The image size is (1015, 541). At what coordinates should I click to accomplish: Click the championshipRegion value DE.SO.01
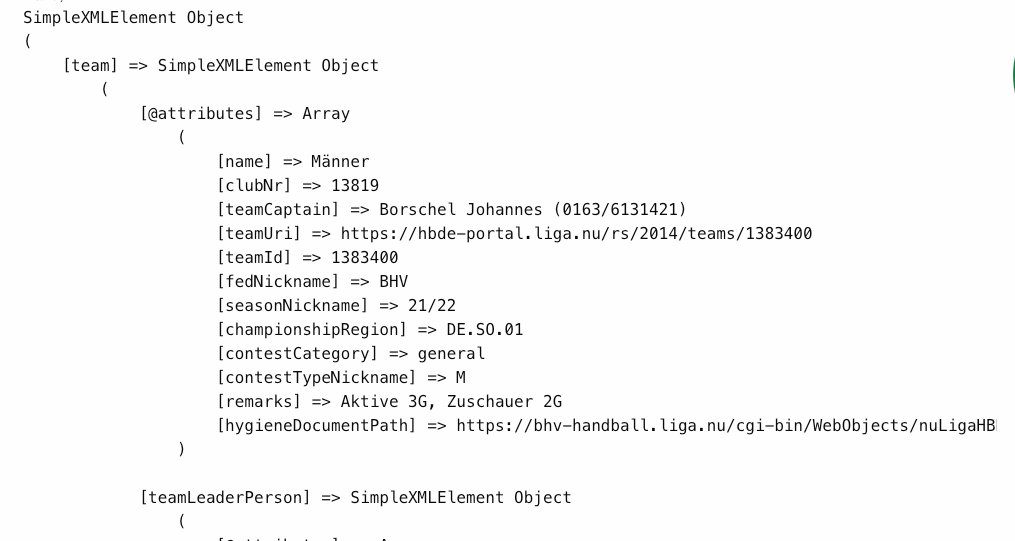pyautogui.click(x=485, y=330)
